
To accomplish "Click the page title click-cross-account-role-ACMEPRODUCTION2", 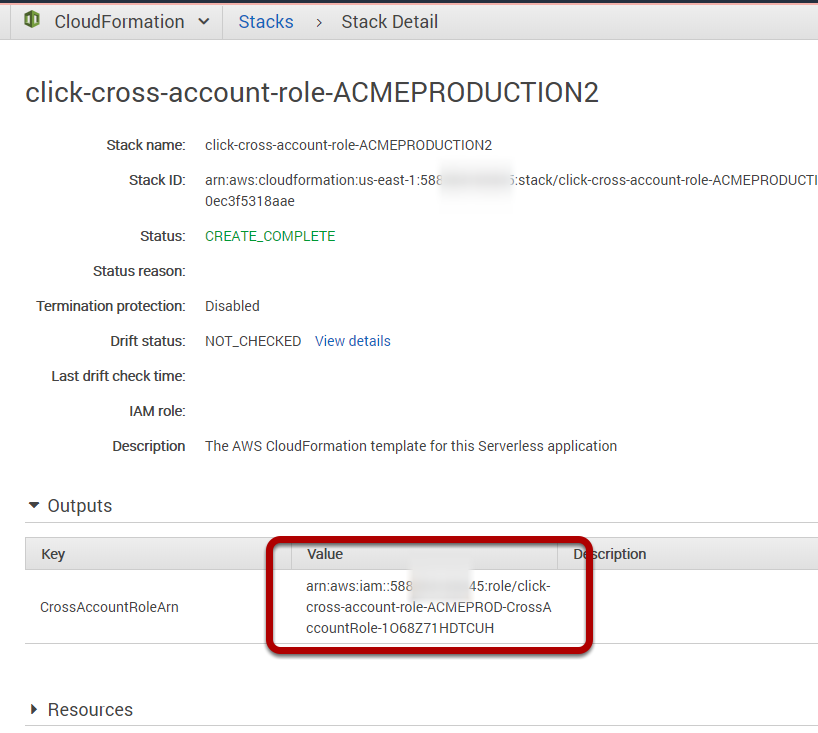I will coord(312,92).
